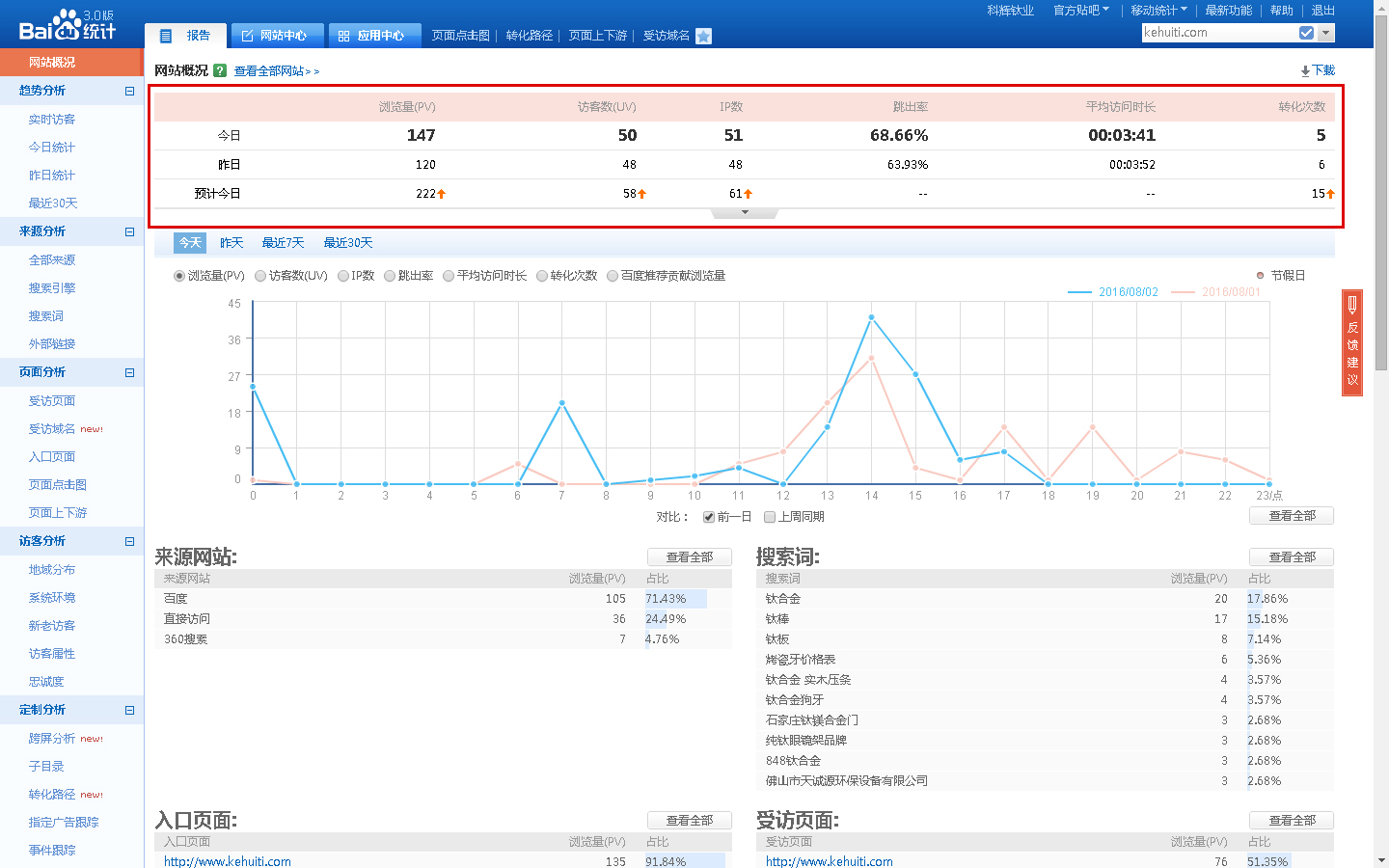The height and width of the screenshot is (868, 1389).
Task: Open 跨屏分析 in the sidebar
Action: coord(52,739)
